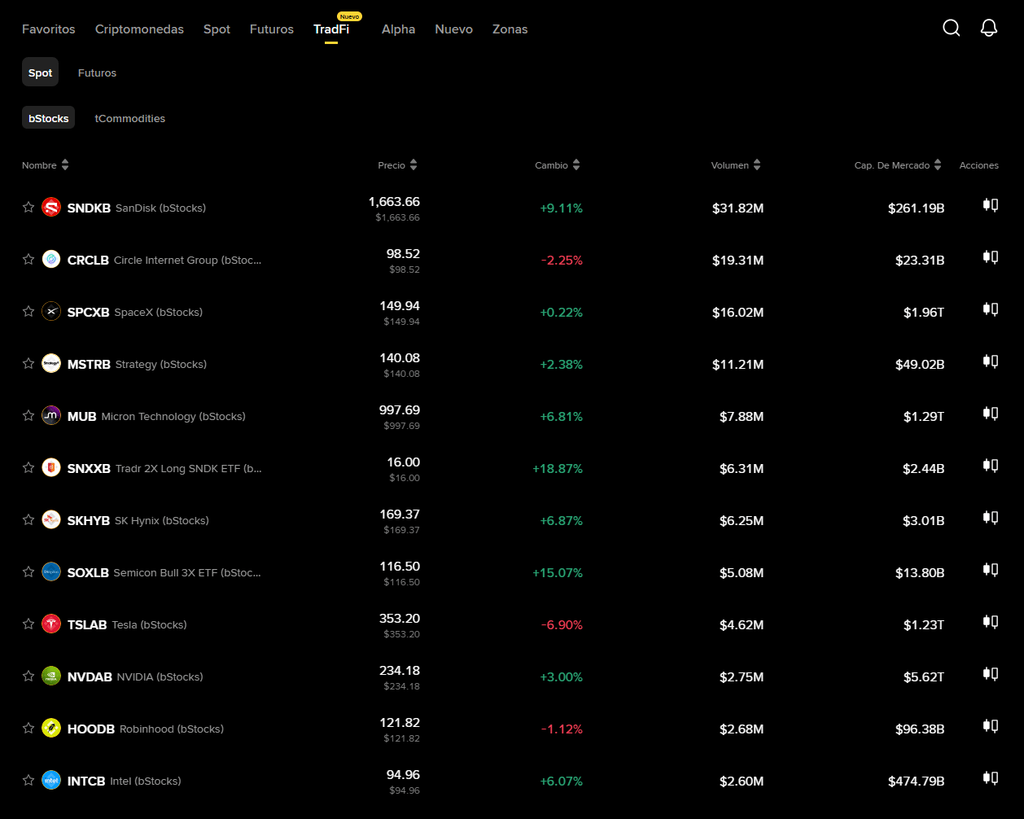Screen dimensions: 1024x819
Task: Favorite INTCB with its star
Action: [28, 780]
